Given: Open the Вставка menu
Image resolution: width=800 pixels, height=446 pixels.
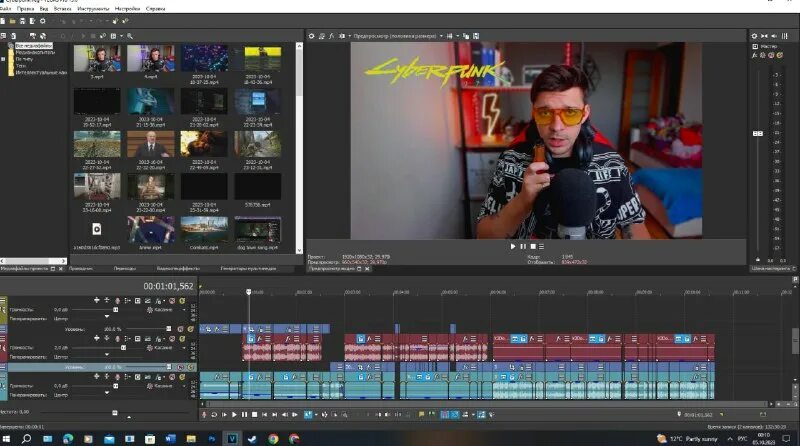Looking at the screenshot, I should click(x=62, y=9).
